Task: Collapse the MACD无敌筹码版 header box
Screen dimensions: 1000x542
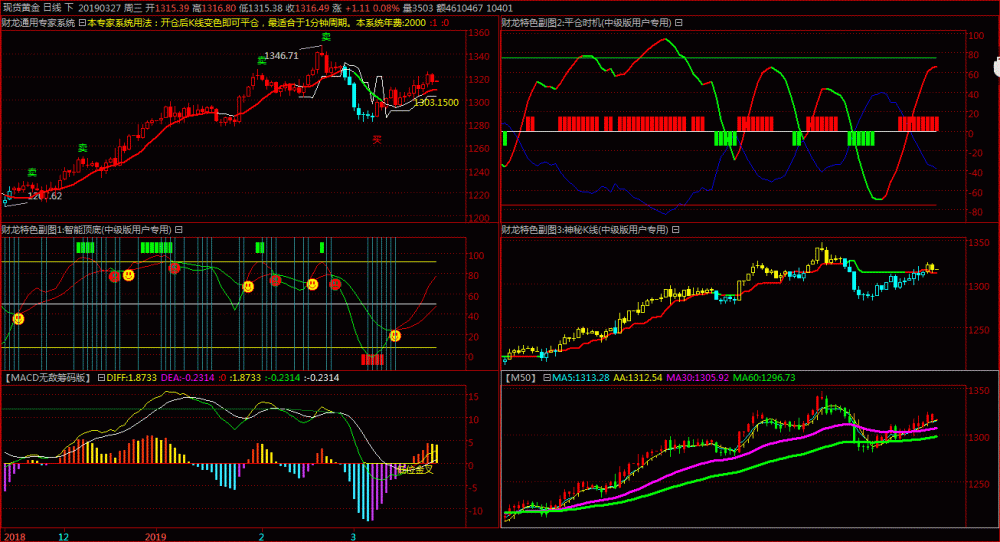Action: (101, 377)
